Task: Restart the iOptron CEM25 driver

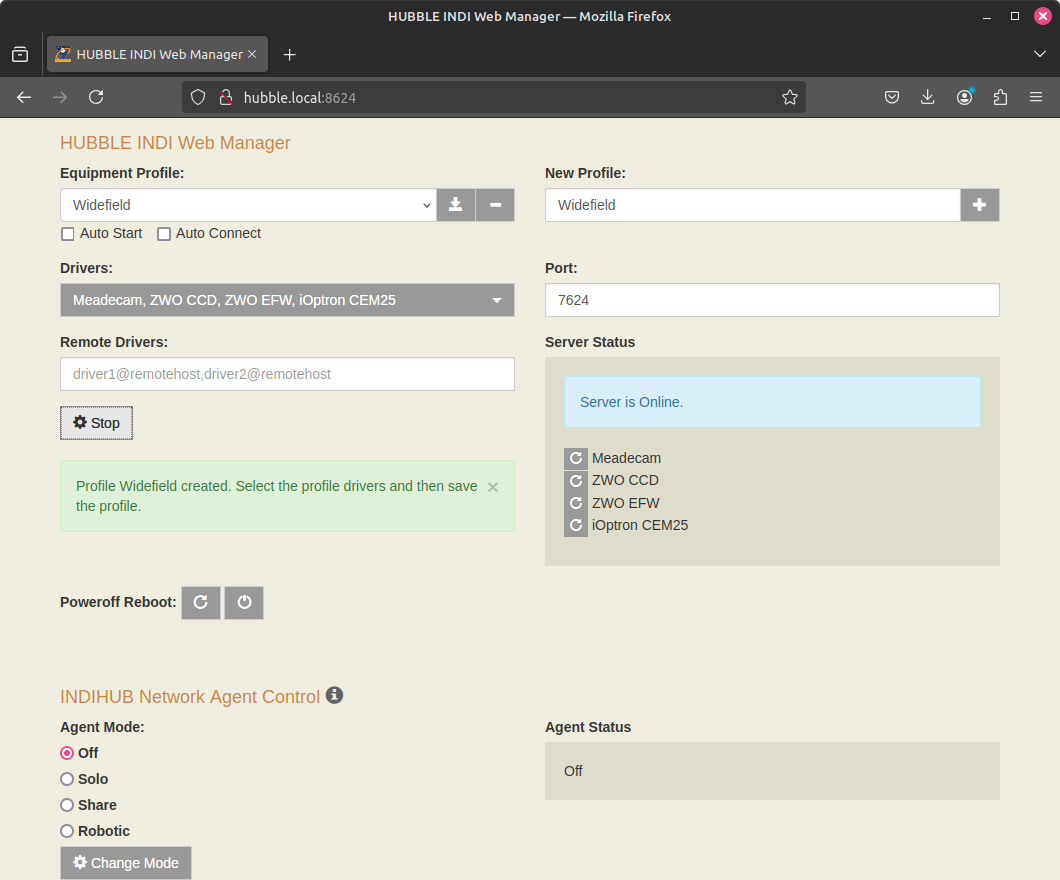Action: point(576,525)
